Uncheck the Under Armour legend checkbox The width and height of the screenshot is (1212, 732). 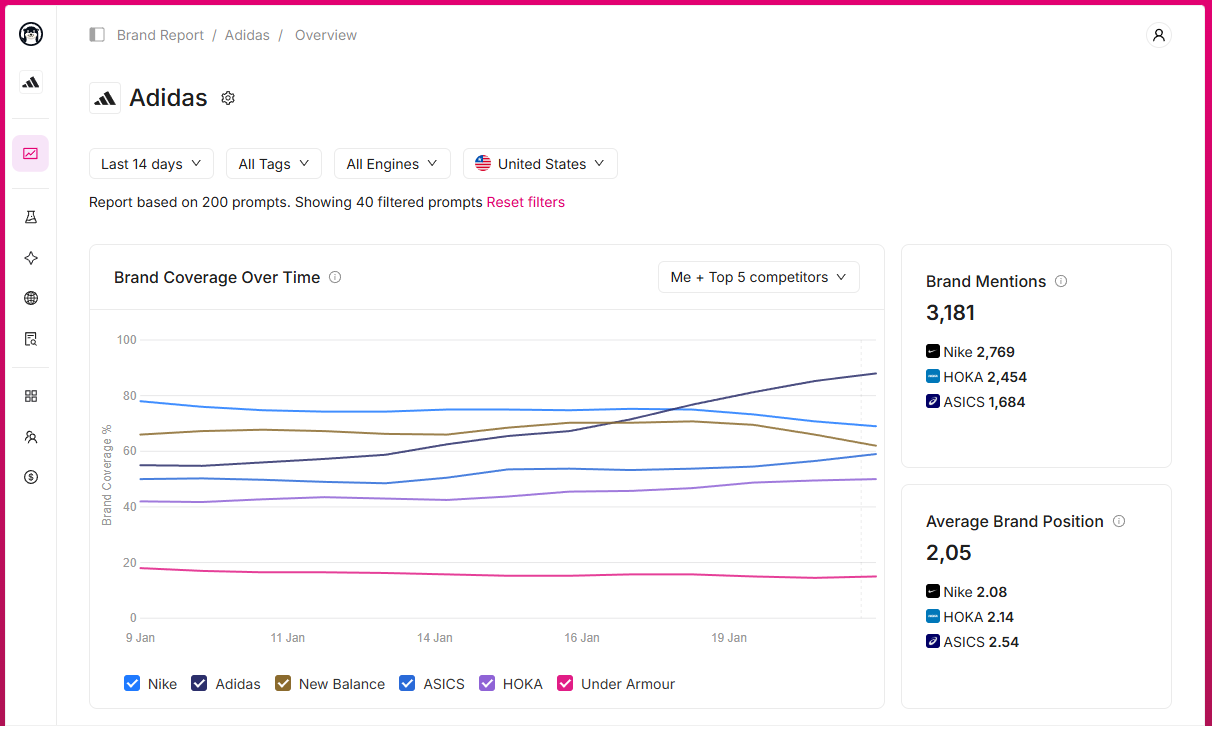point(565,684)
